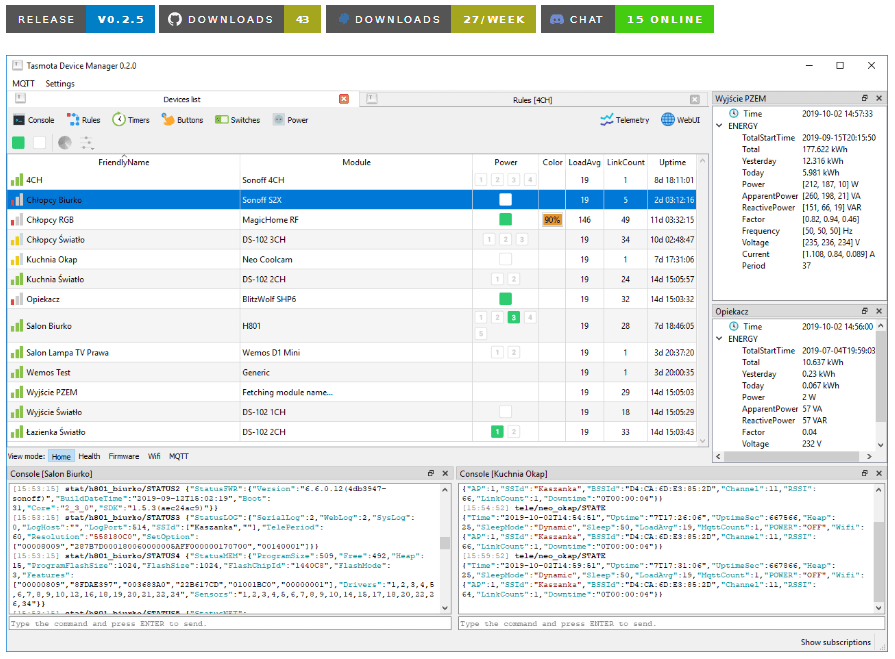Open the Switches configuration
This screenshot has height=659, width=895.
click(x=237, y=120)
